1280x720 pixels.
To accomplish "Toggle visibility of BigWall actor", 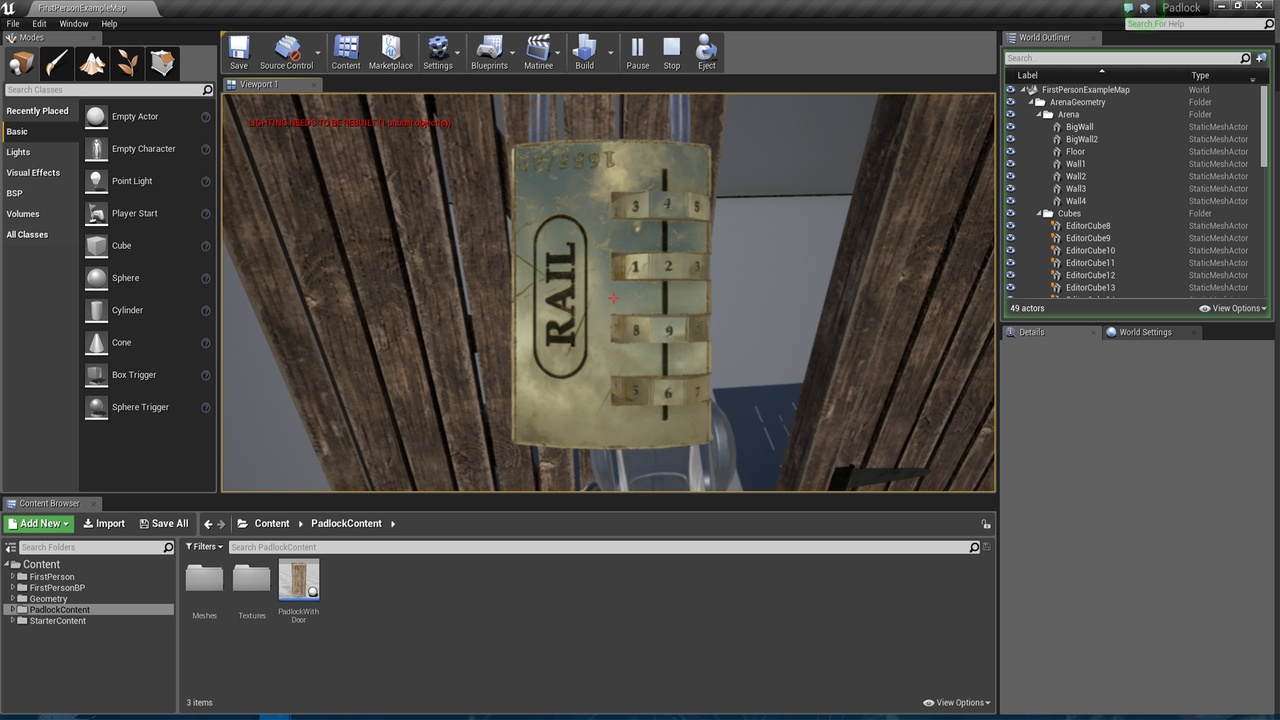I will pos(1010,127).
